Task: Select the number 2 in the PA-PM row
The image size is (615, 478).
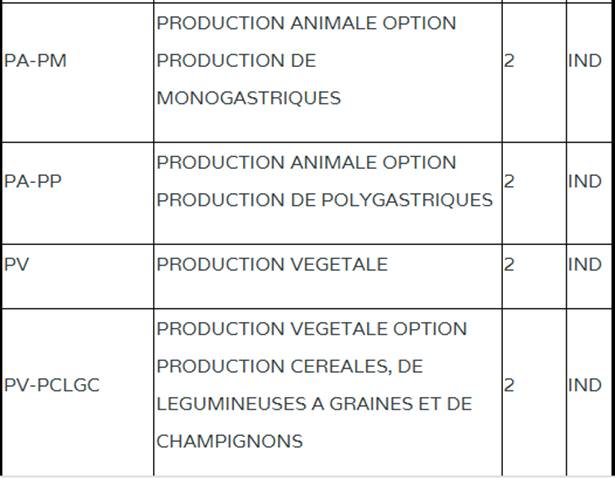Action: click(x=510, y=61)
